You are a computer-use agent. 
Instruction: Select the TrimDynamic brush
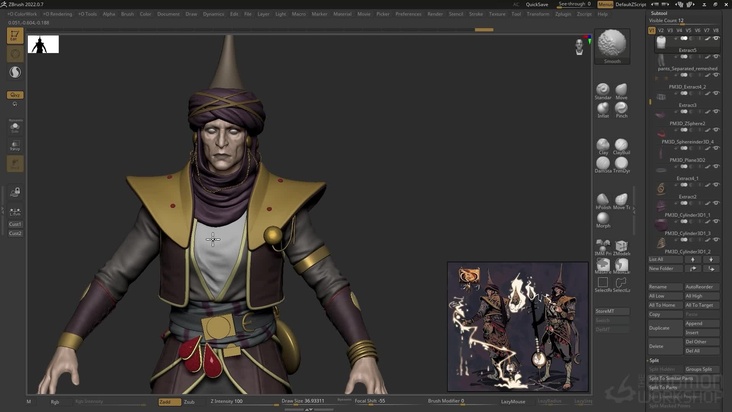coord(621,165)
